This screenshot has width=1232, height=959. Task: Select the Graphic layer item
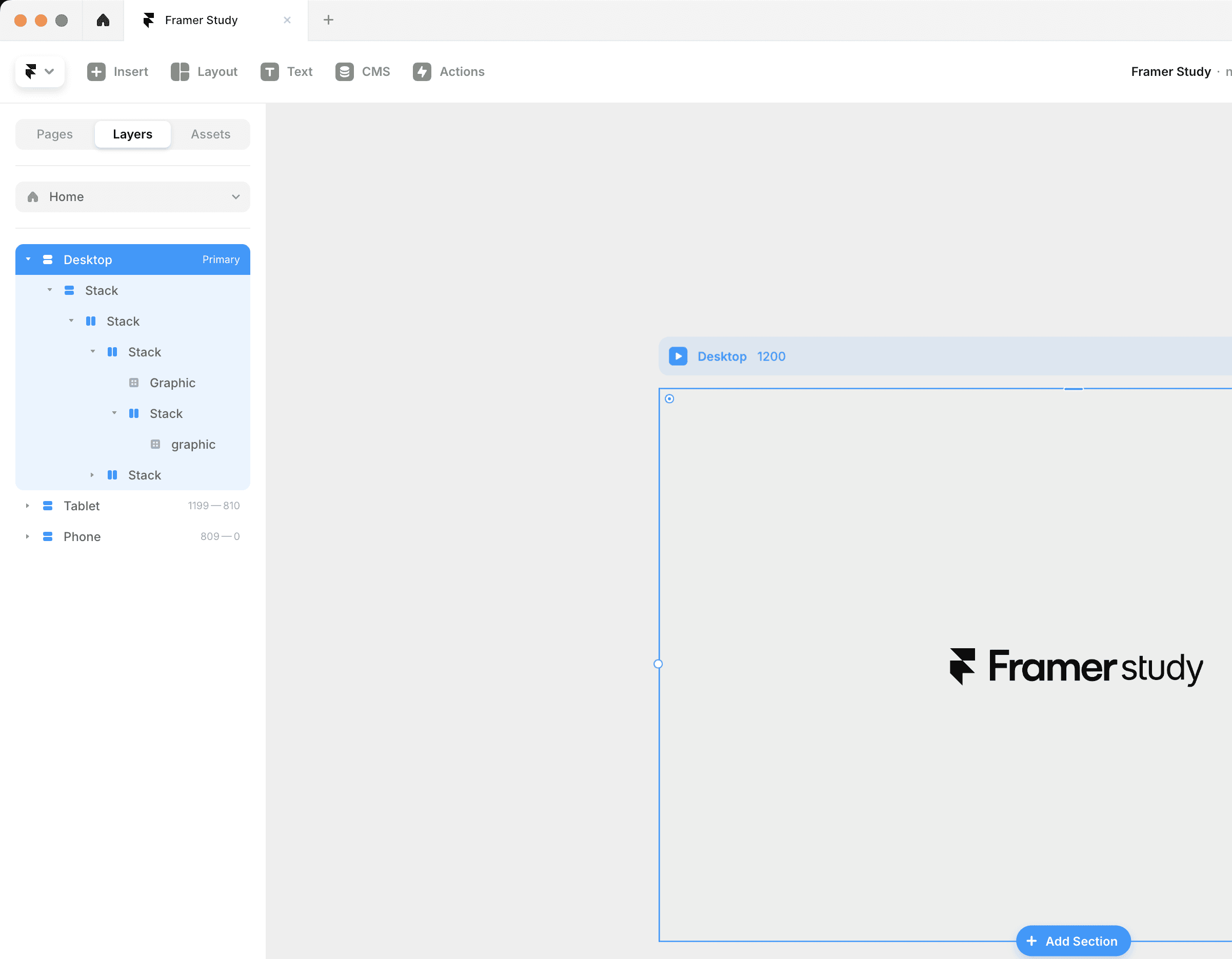pyautogui.click(x=172, y=383)
